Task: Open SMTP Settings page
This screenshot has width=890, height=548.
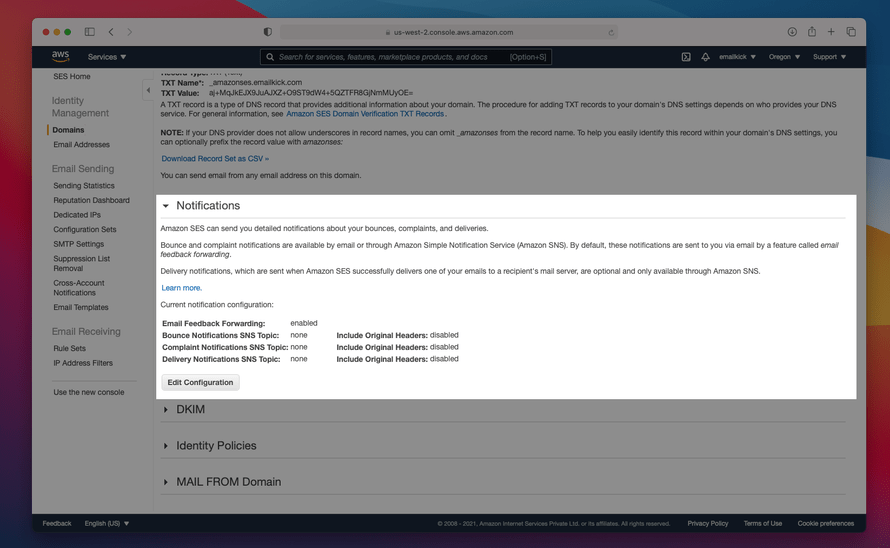Action: 78,244
